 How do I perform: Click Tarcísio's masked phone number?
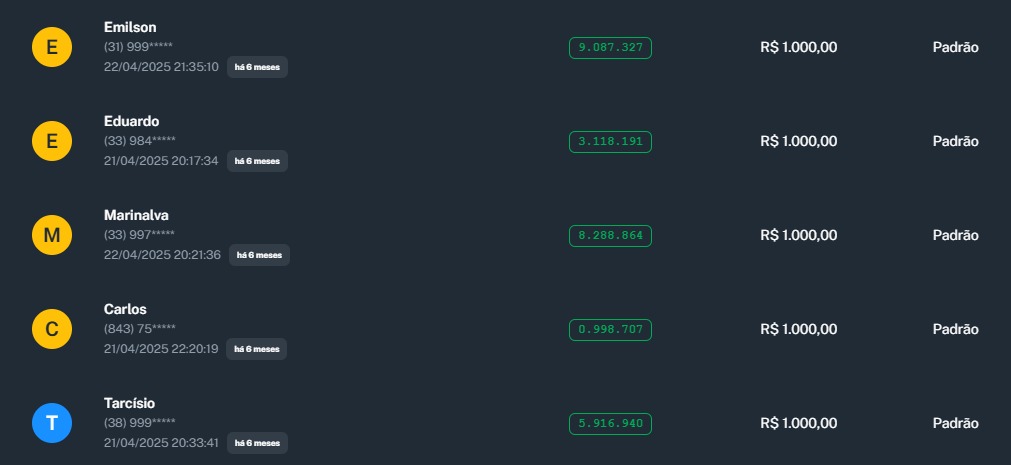(x=140, y=422)
